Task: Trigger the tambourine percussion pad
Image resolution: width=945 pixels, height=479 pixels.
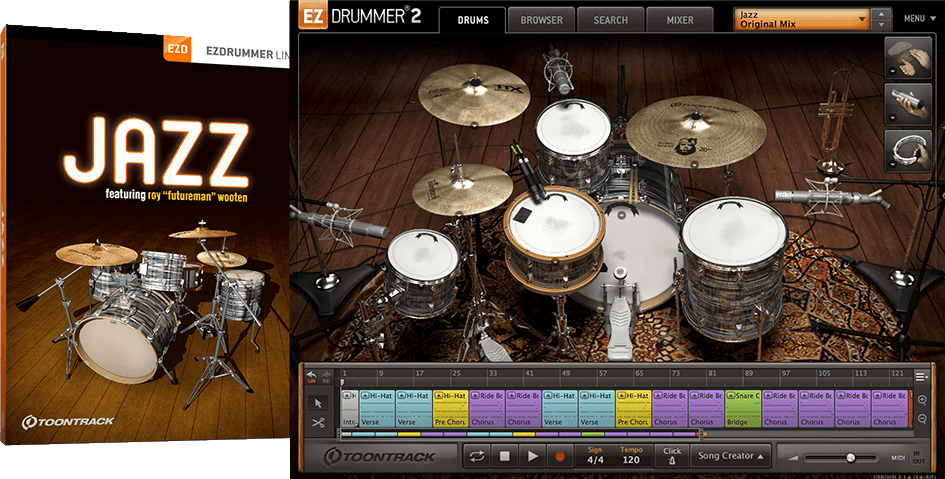Action: [909, 151]
